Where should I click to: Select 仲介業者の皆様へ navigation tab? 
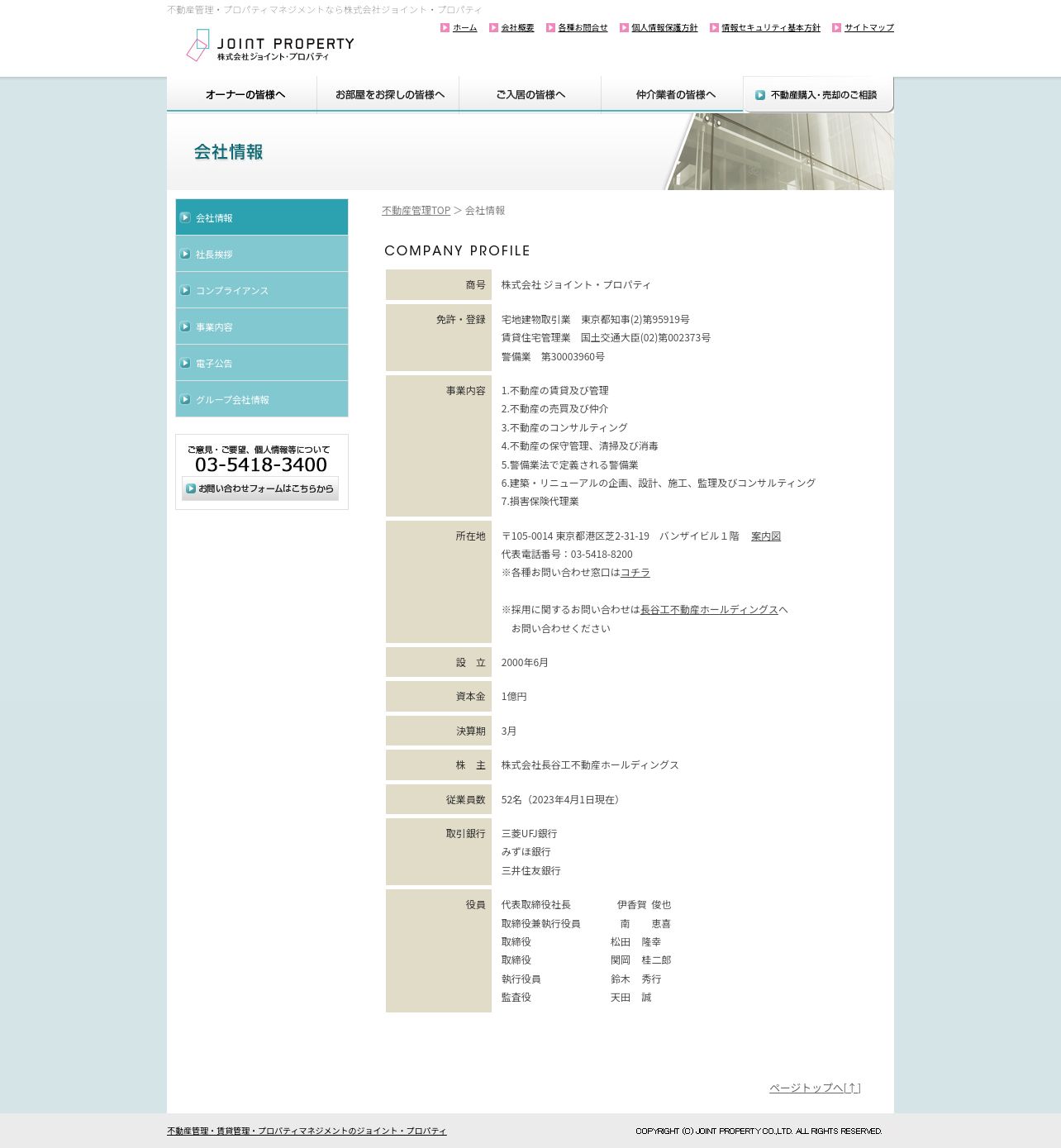tap(673, 94)
